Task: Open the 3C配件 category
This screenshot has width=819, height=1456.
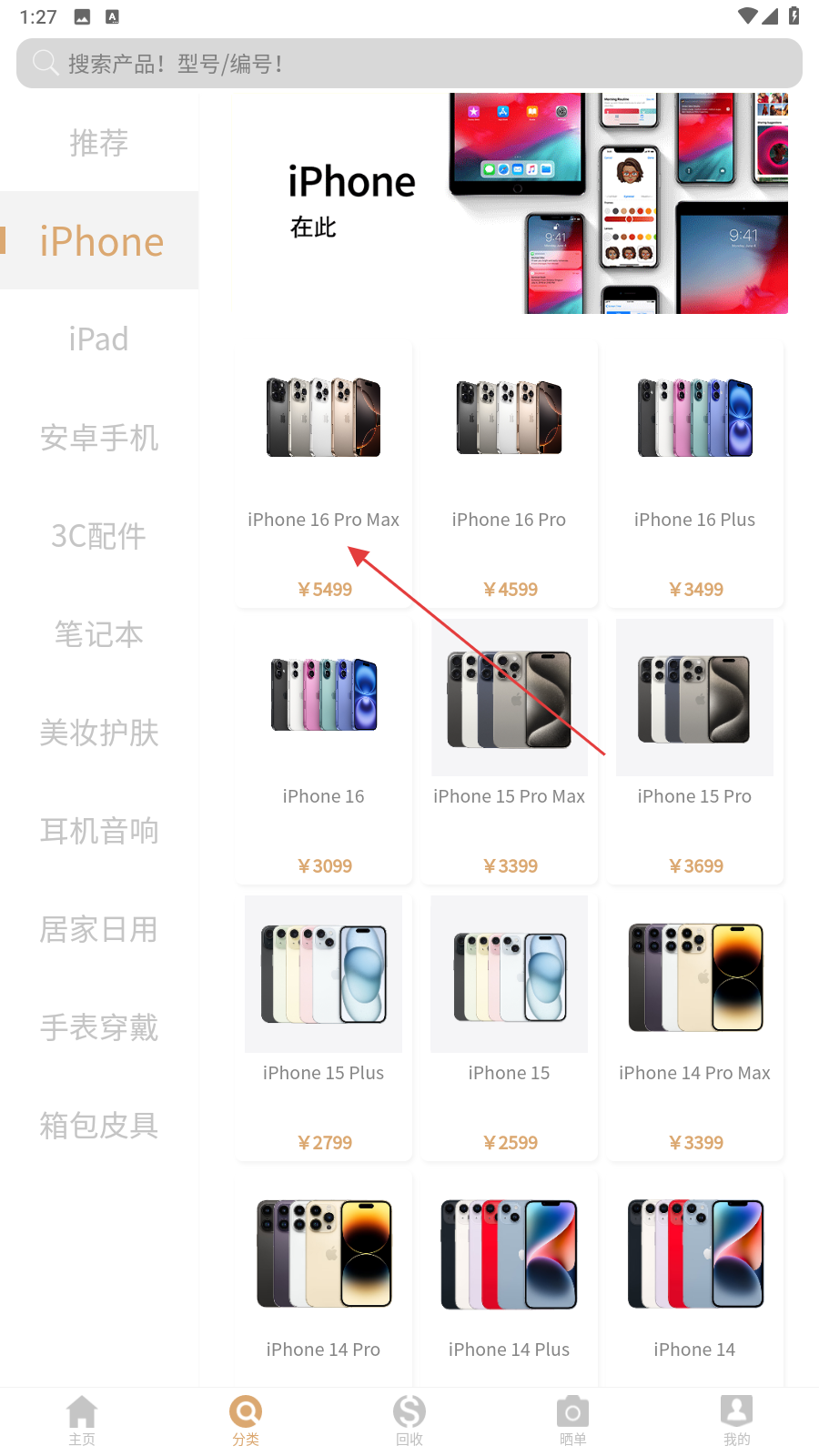Action: click(x=99, y=536)
